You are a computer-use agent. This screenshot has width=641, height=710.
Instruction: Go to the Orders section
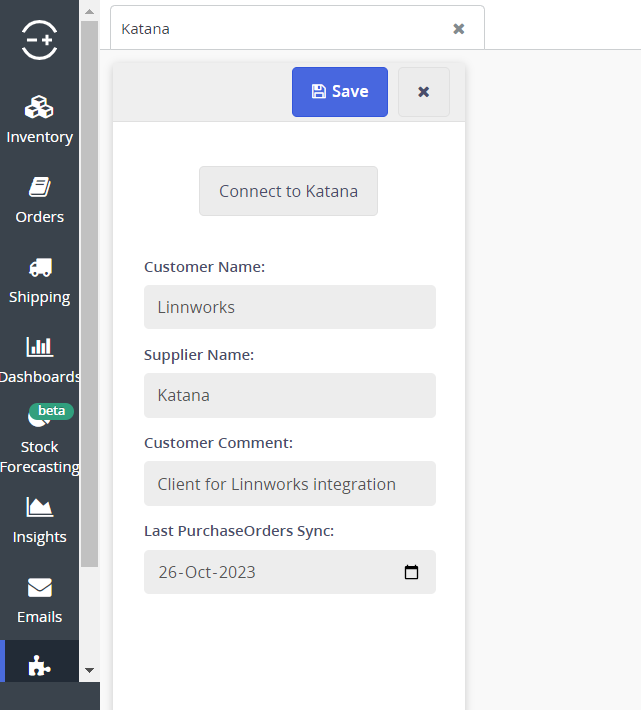[39, 199]
